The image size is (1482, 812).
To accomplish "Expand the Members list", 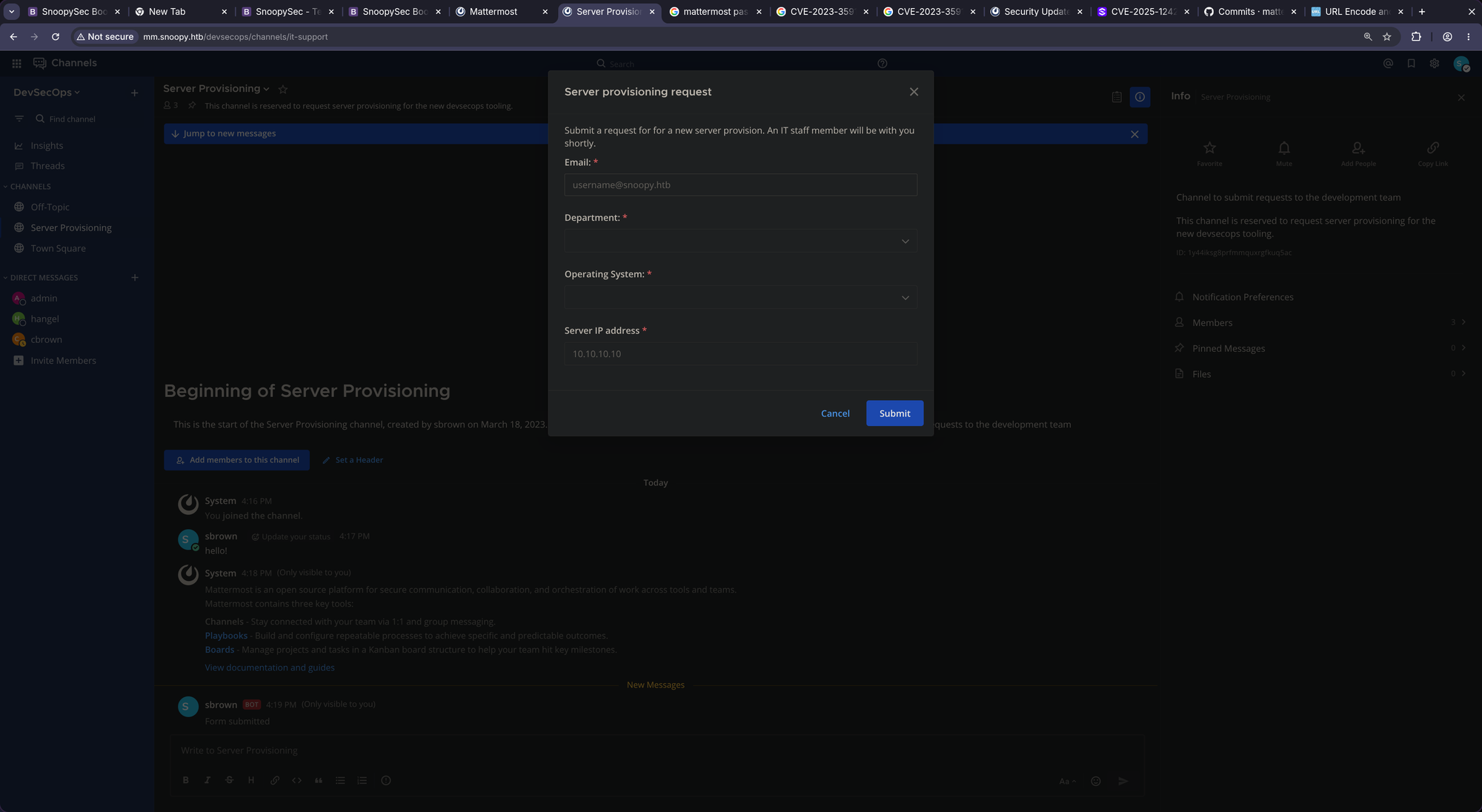I will (1320, 323).
